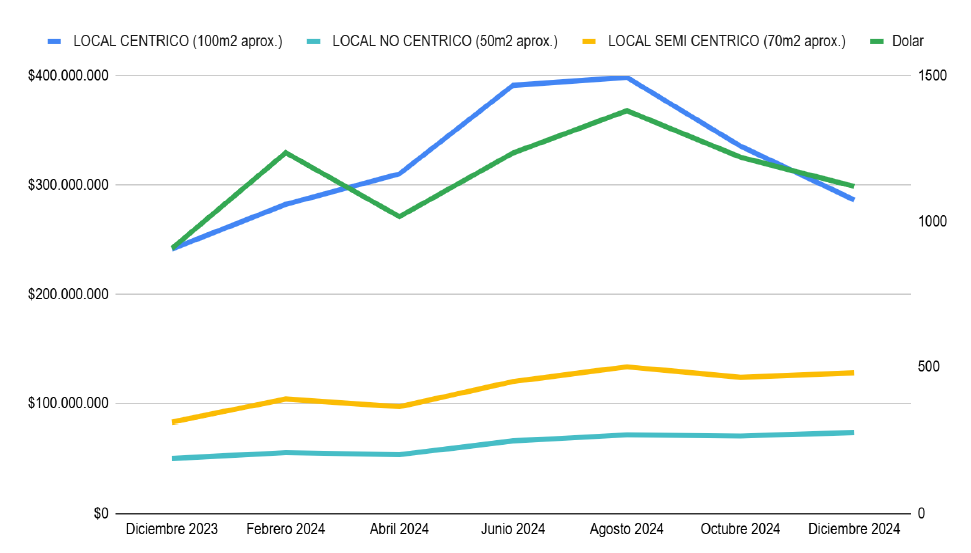The height and width of the screenshot is (553, 971).
Task: Click the green Dolar legend swatch
Action: coord(877,41)
